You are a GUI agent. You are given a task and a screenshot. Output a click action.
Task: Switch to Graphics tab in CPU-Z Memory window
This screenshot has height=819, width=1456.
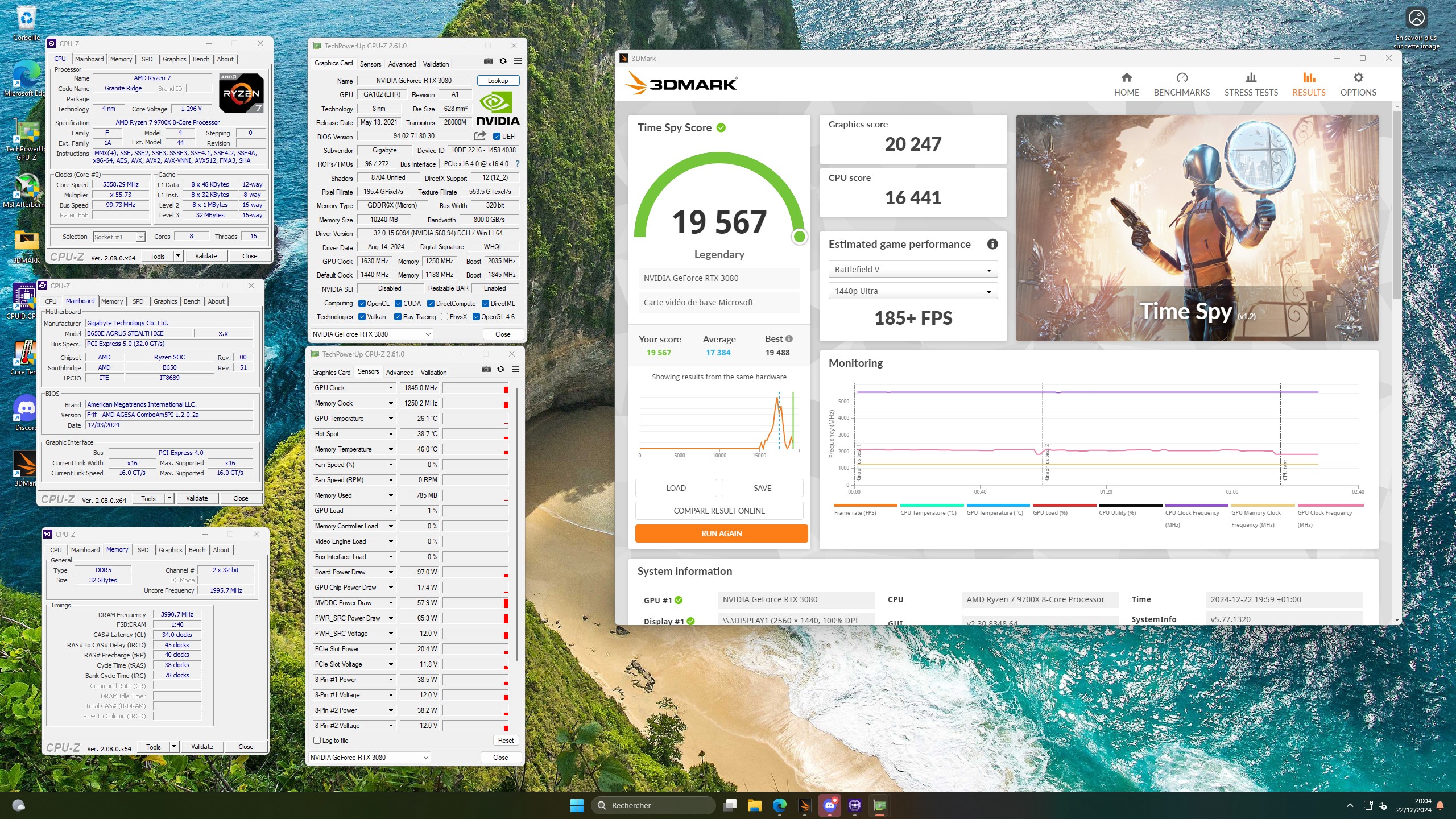[x=170, y=550]
